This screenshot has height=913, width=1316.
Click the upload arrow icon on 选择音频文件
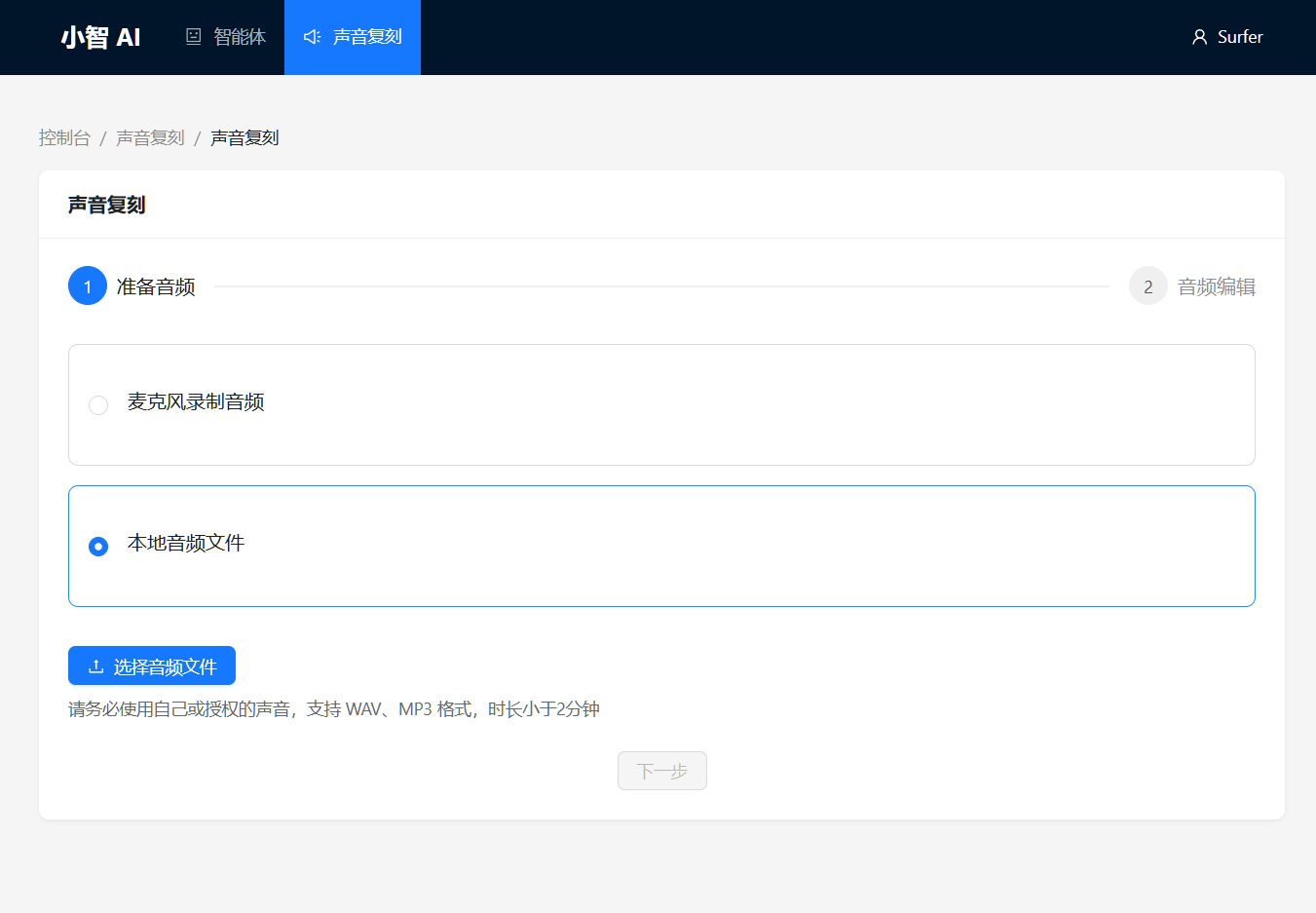95,666
